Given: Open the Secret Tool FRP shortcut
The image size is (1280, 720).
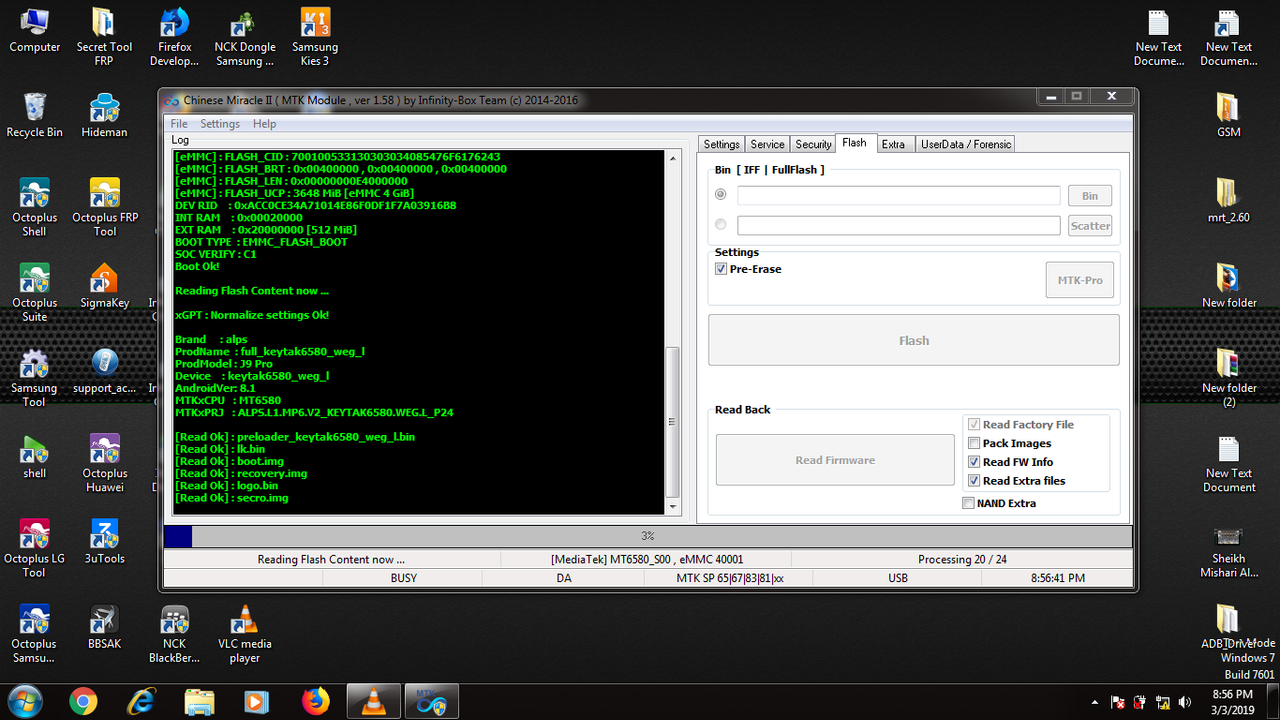Looking at the screenshot, I should [x=104, y=36].
